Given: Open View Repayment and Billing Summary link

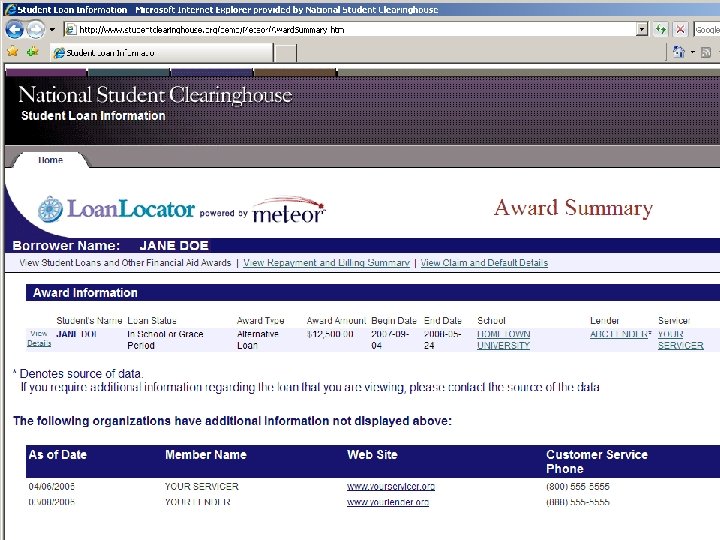Looking at the screenshot, I should tap(326, 263).
